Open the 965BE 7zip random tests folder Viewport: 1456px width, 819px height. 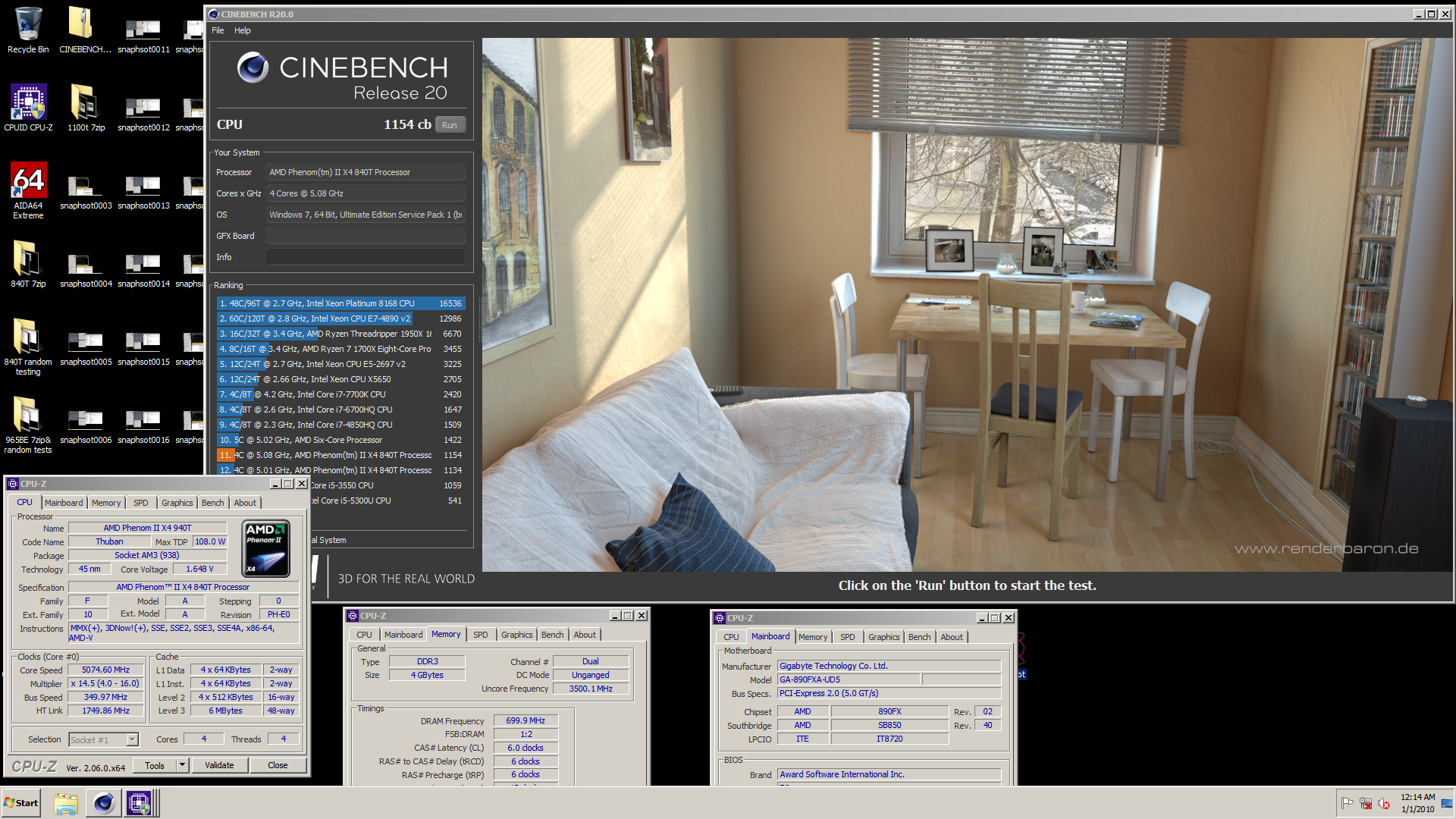tap(28, 425)
